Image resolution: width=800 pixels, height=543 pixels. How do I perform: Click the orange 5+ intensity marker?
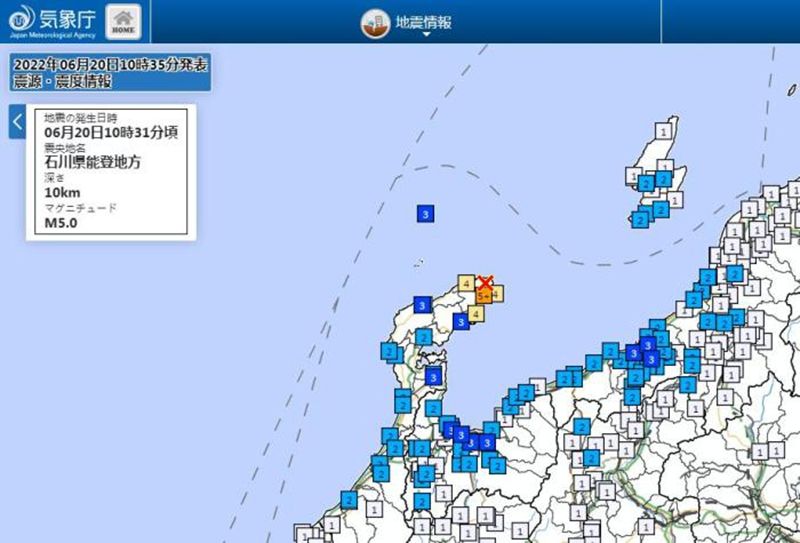483,296
